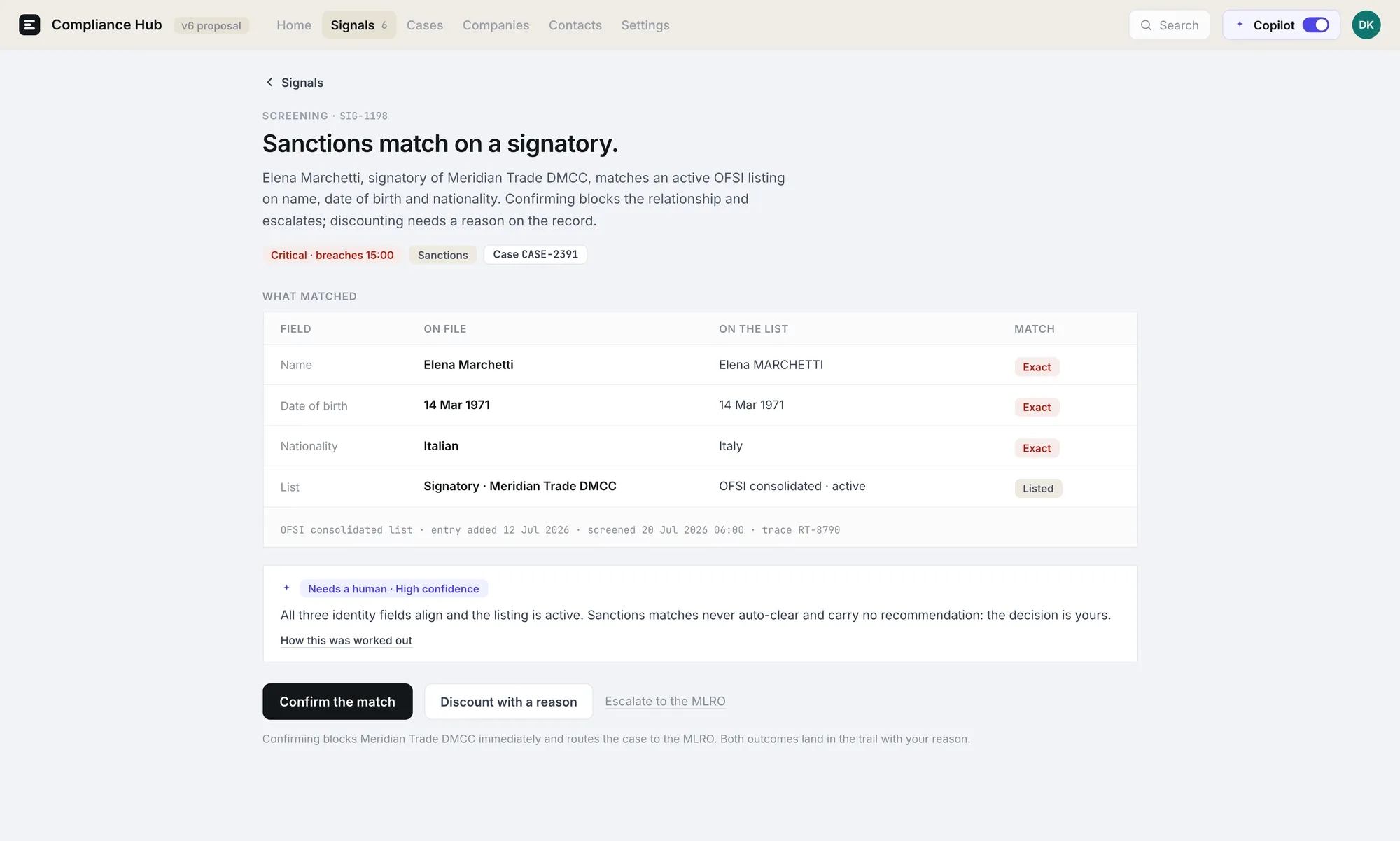Click the Nationality field label
The height and width of the screenshot is (841, 1400).
(x=309, y=446)
